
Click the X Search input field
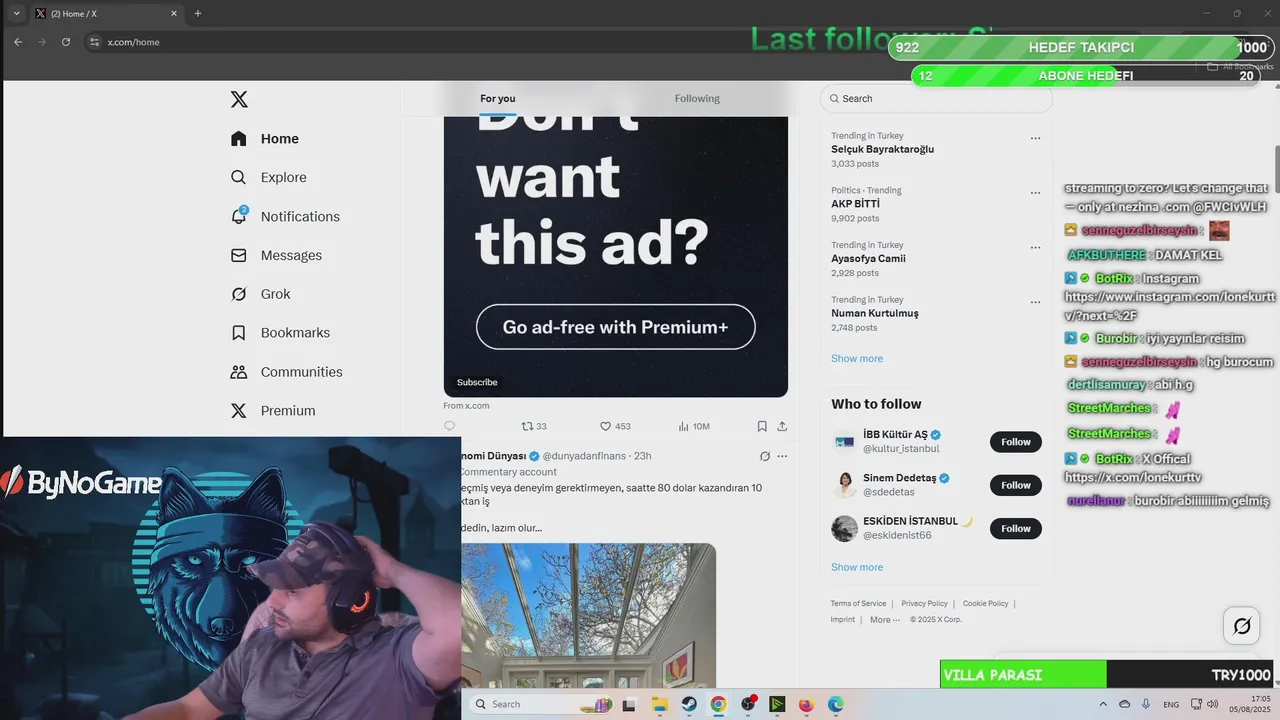(x=936, y=99)
